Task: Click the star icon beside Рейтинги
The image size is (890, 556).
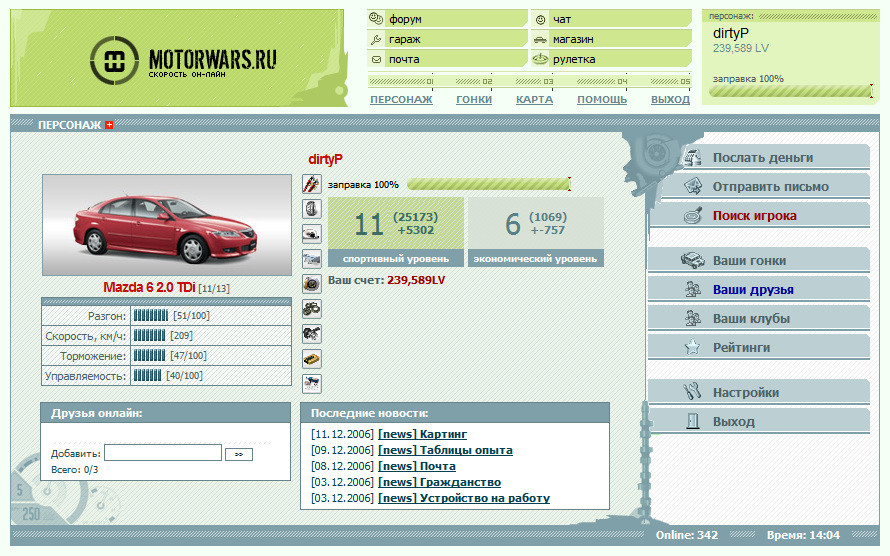Action: 692,347
